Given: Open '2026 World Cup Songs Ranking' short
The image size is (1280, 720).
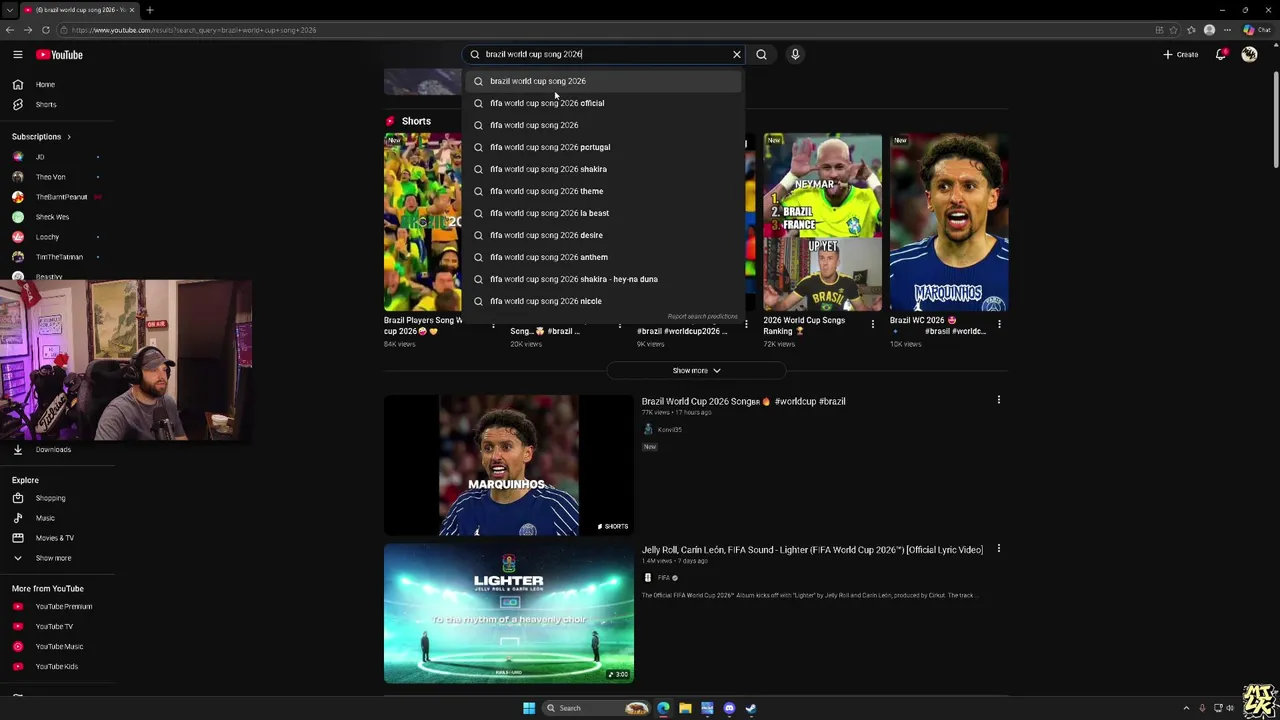Looking at the screenshot, I should [x=823, y=223].
